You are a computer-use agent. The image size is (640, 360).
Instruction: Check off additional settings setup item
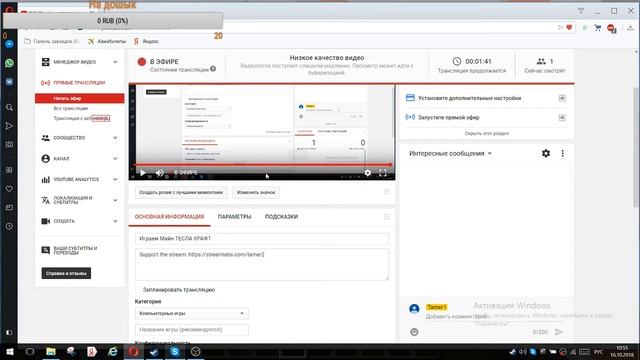point(562,98)
